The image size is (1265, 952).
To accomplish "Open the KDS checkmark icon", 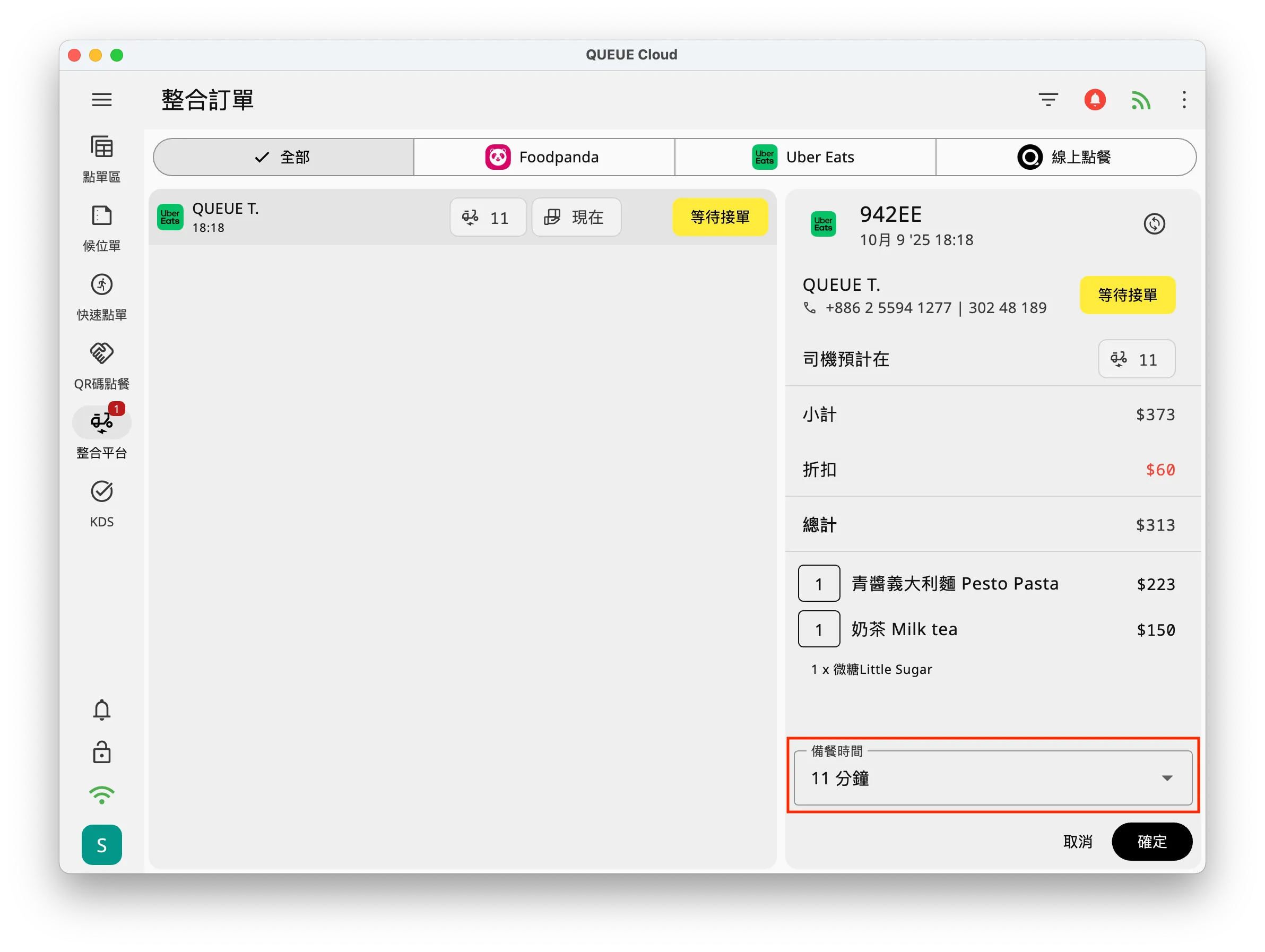I will (x=102, y=503).
